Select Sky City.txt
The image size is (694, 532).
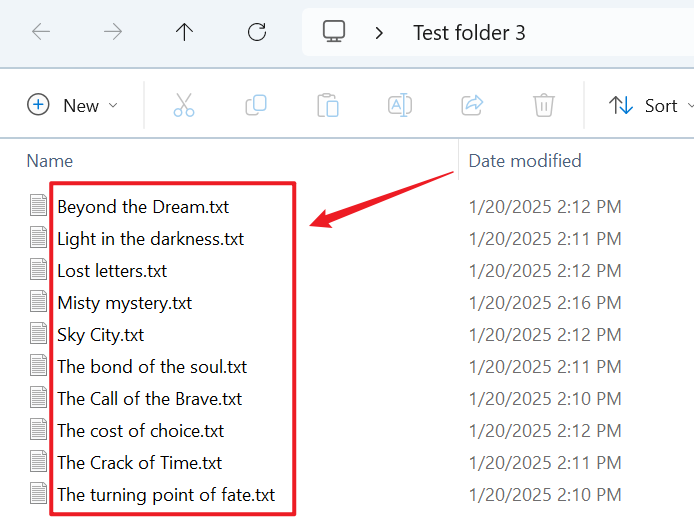pyautogui.click(x=100, y=335)
